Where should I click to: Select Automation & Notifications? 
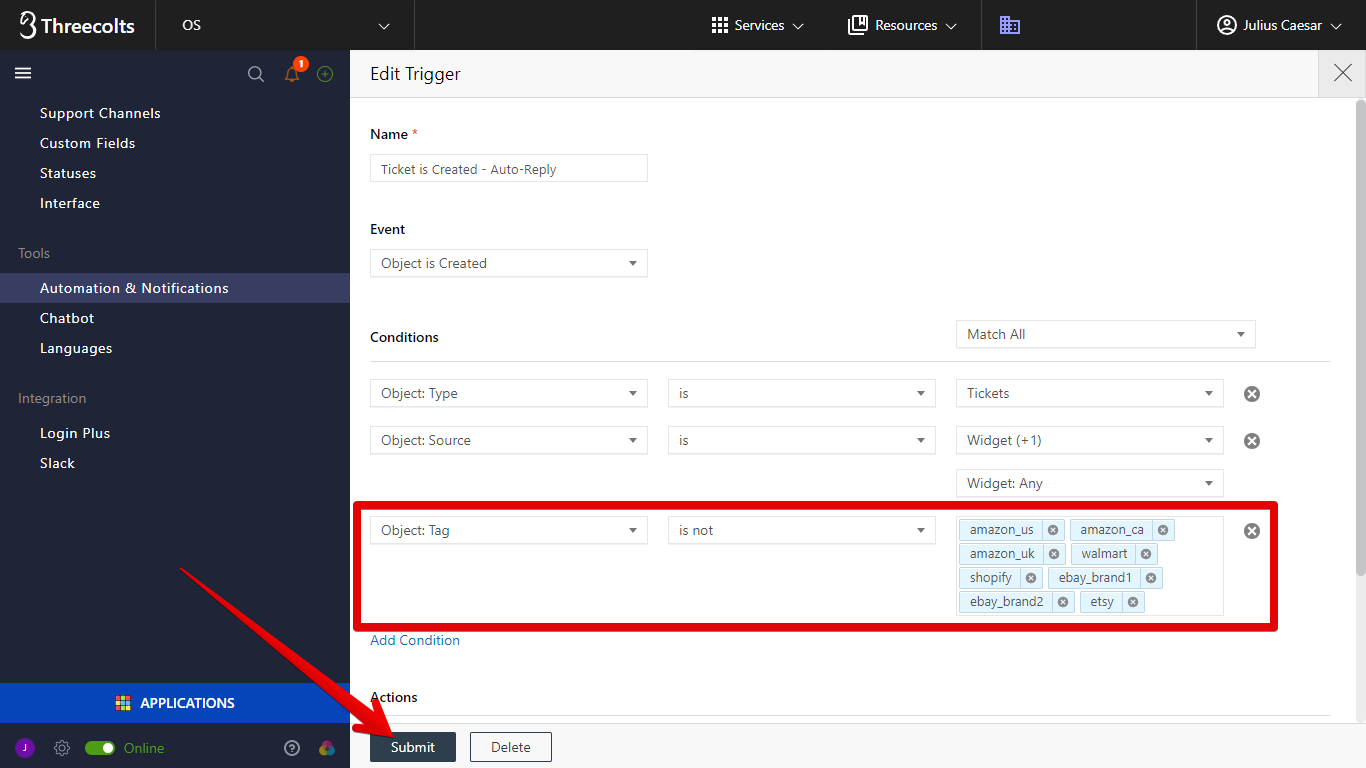pyautogui.click(x=175, y=288)
